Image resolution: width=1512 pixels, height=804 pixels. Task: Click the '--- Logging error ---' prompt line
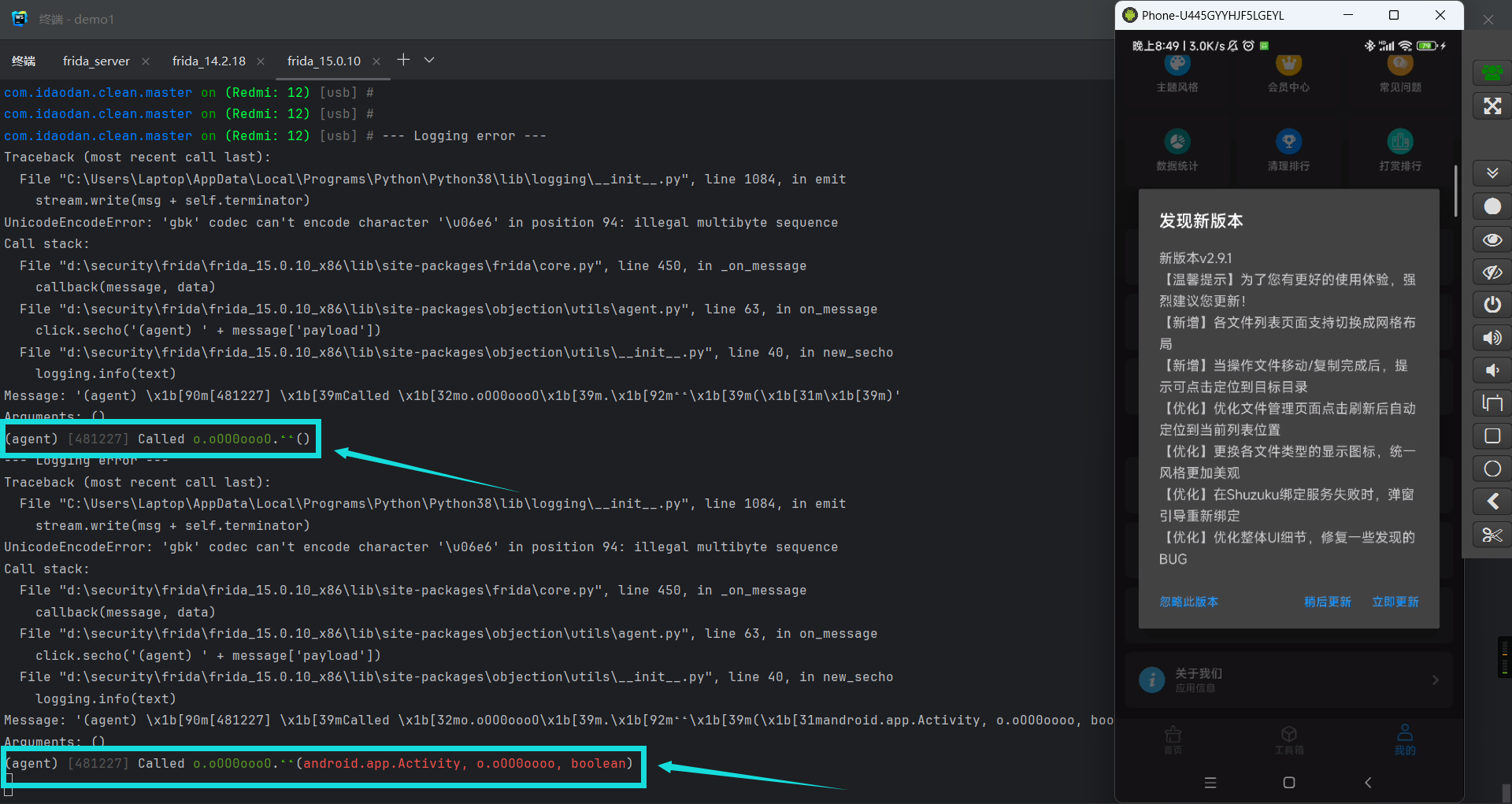(275, 135)
